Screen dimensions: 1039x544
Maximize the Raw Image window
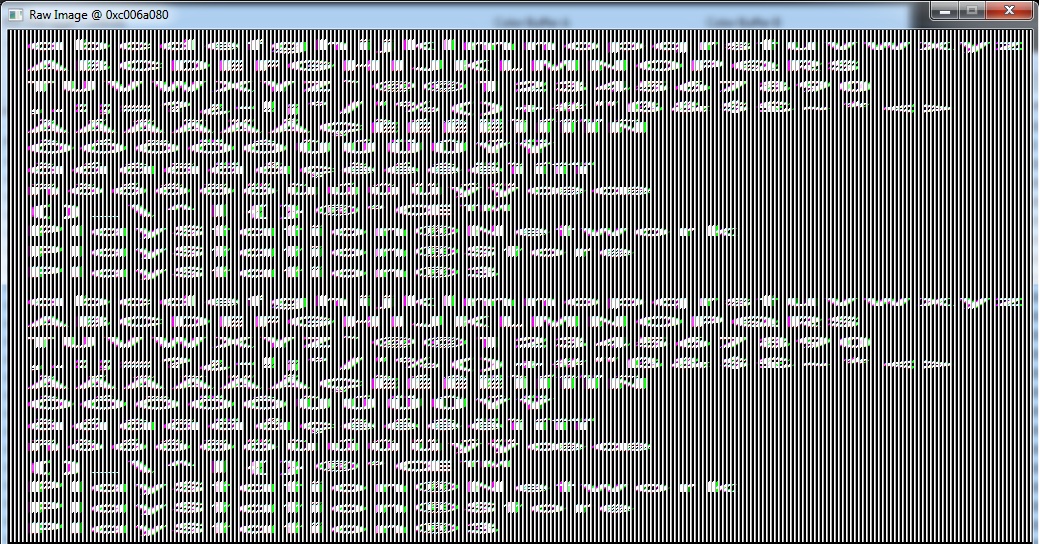click(973, 11)
